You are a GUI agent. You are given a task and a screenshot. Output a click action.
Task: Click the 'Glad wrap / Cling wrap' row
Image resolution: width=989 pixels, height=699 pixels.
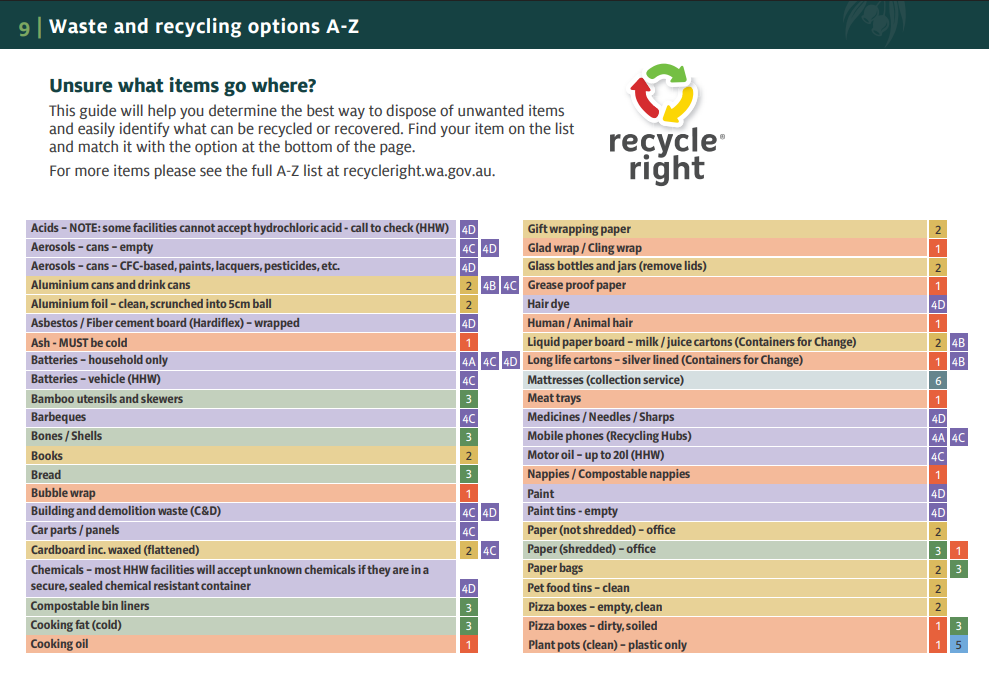(x=725, y=248)
